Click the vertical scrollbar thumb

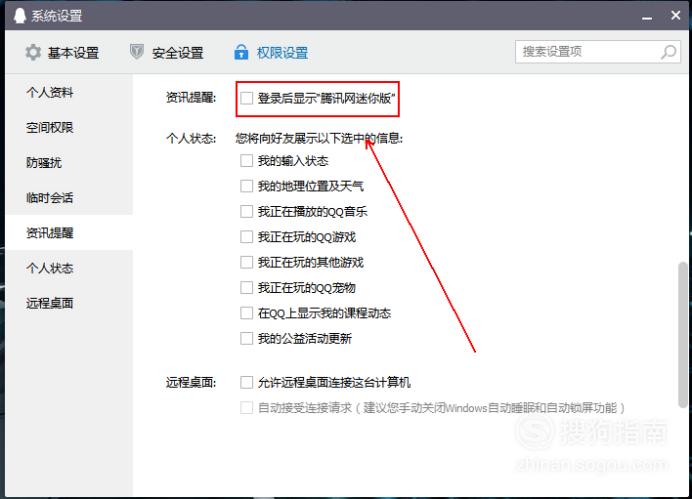click(683, 334)
